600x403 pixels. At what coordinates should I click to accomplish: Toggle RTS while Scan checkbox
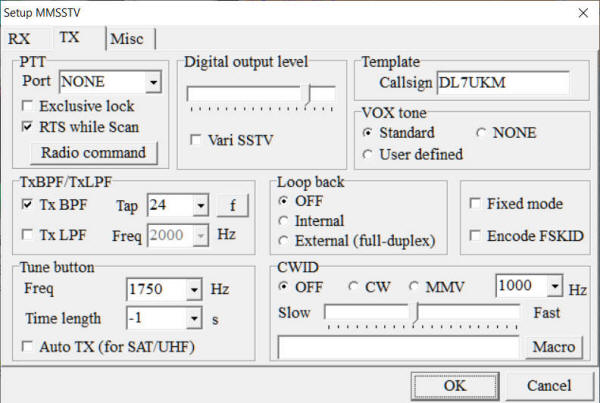(29, 127)
